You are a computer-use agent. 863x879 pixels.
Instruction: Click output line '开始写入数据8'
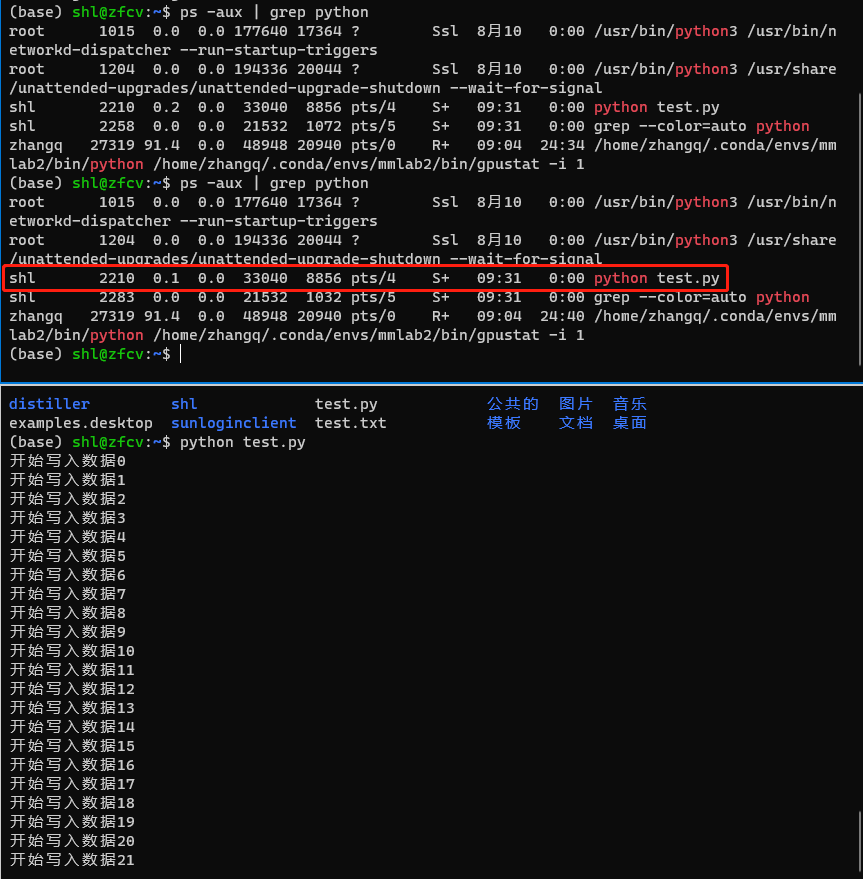pyautogui.click(x=67, y=613)
